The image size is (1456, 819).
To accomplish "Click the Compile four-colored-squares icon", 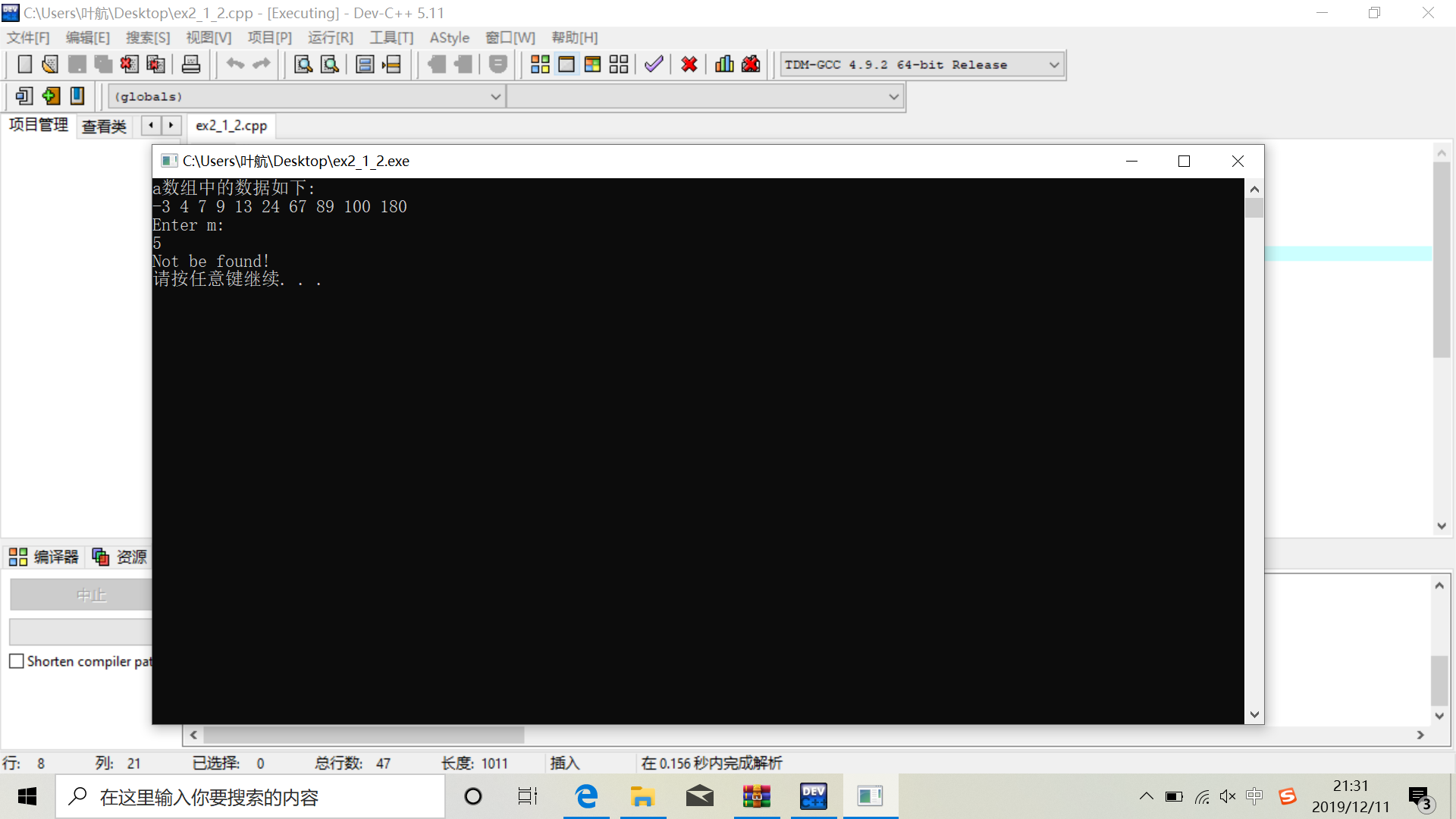I will [x=540, y=64].
